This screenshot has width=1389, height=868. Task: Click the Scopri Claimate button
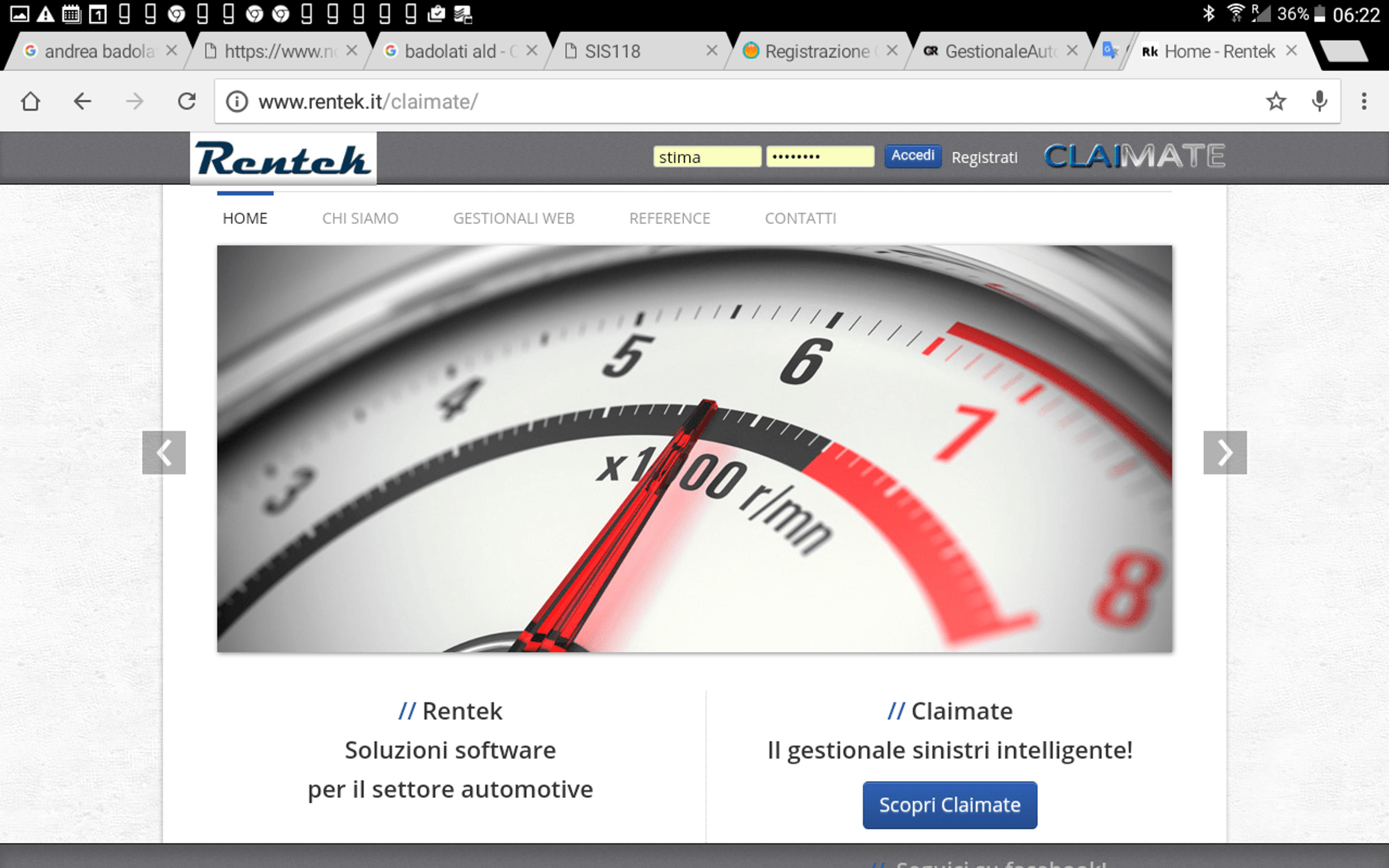[x=950, y=805]
